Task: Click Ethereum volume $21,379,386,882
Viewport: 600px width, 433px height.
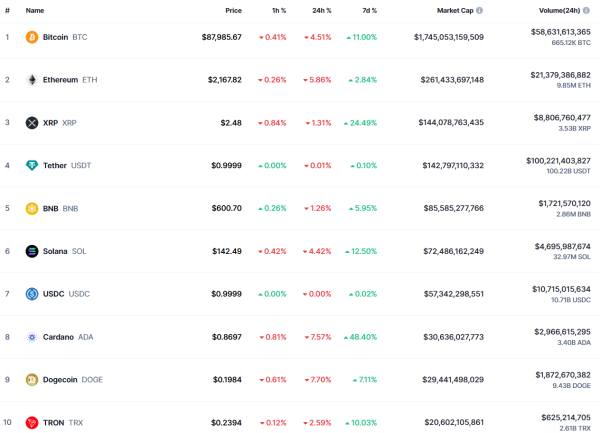Action: (561, 75)
